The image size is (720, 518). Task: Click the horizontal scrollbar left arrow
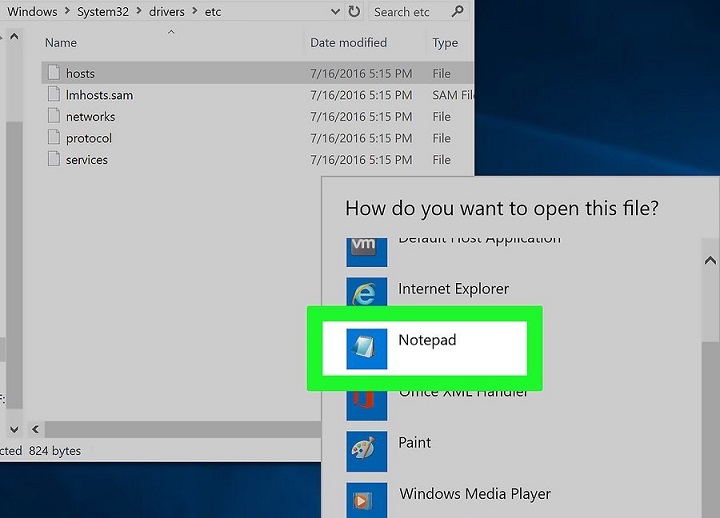[35, 429]
